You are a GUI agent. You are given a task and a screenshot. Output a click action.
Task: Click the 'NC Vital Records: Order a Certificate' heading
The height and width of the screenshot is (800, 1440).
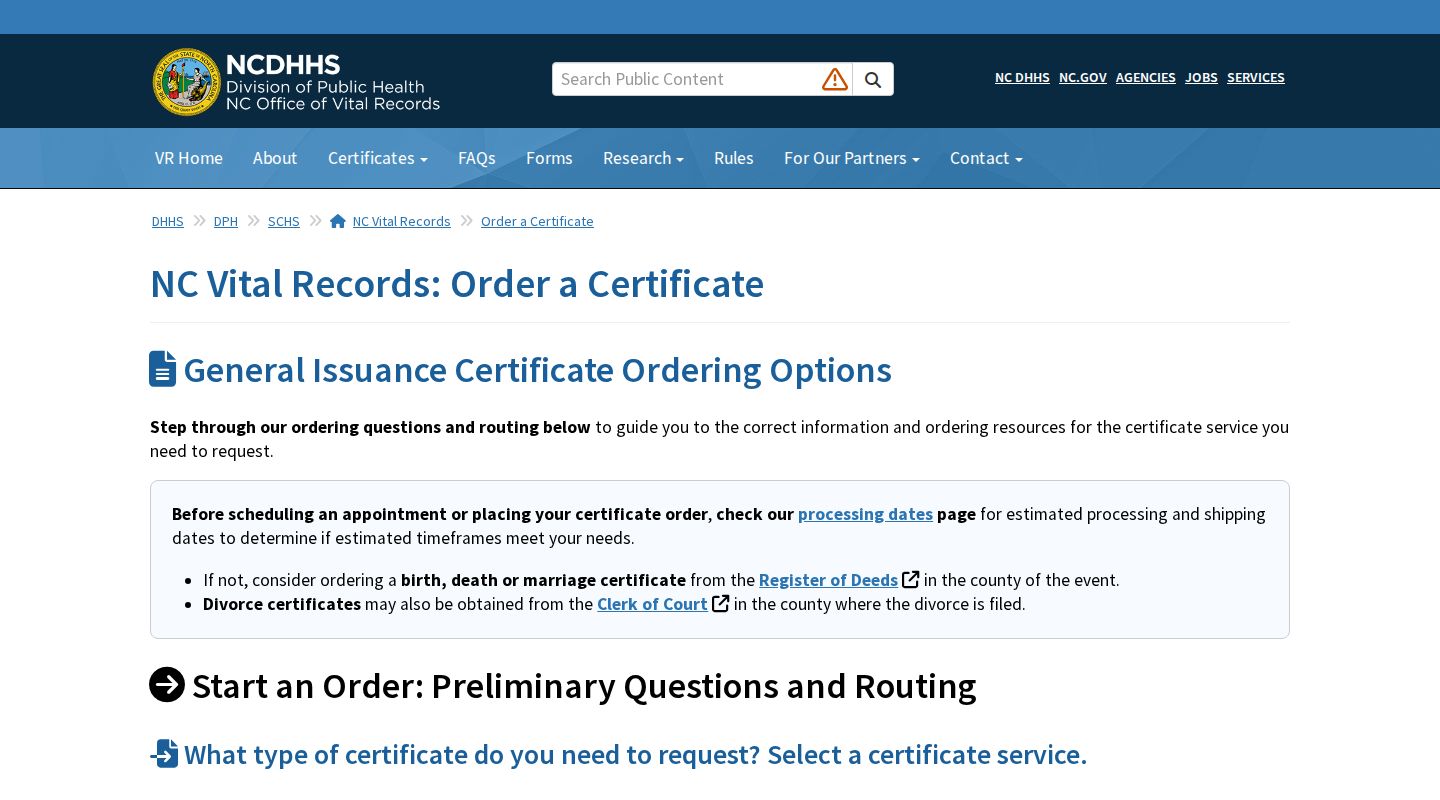point(457,284)
